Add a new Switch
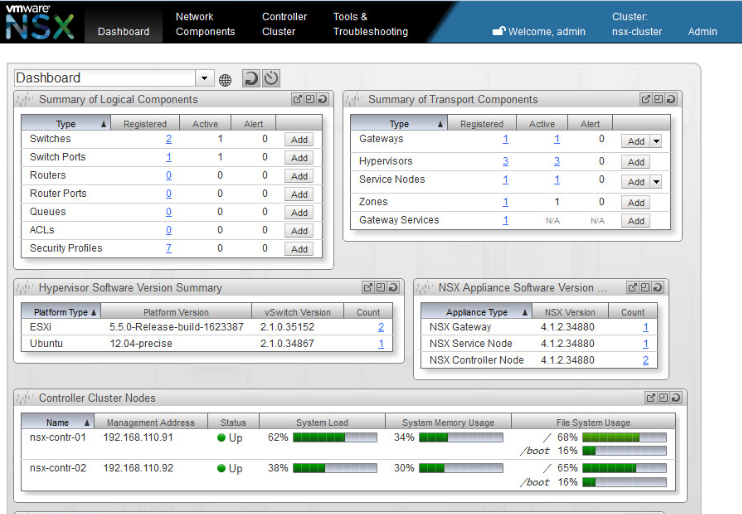 coord(299,140)
